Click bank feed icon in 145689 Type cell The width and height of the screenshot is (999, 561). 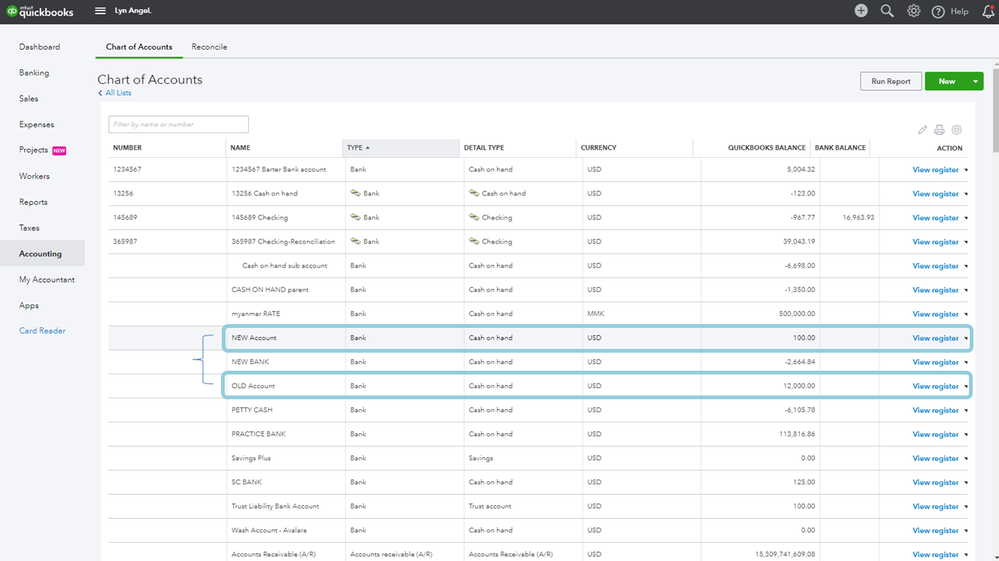pos(356,217)
